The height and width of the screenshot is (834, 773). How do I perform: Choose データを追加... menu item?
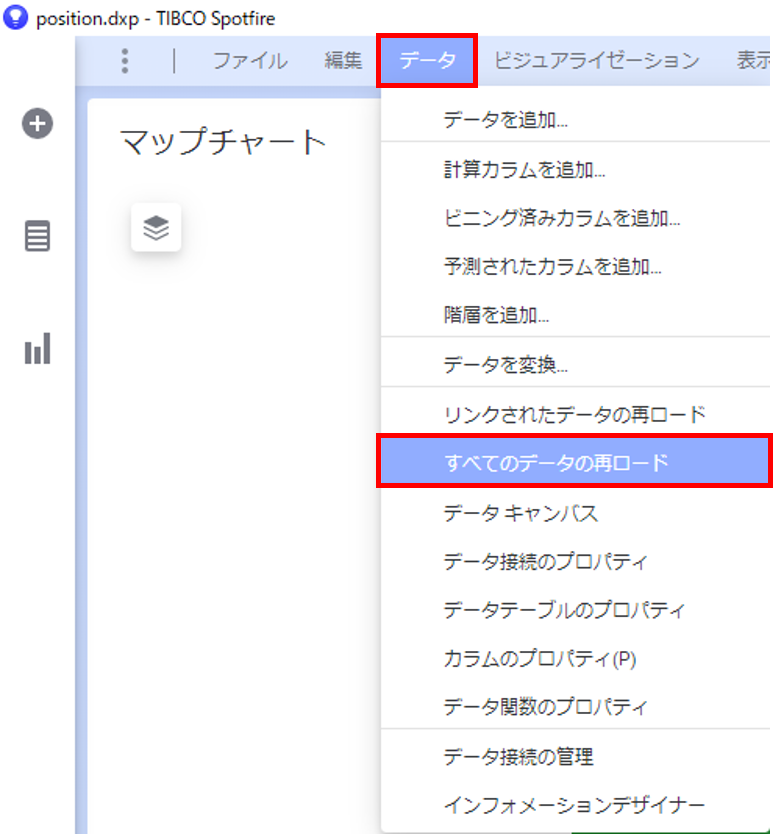click(x=576, y=120)
